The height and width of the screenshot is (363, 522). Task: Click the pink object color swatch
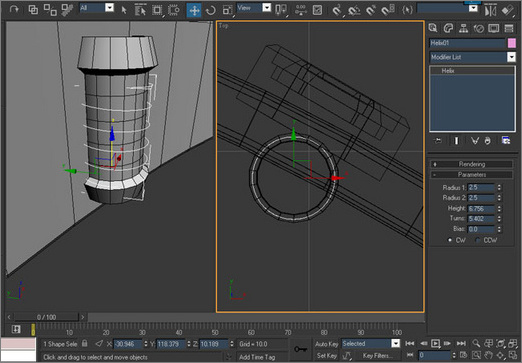512,43
